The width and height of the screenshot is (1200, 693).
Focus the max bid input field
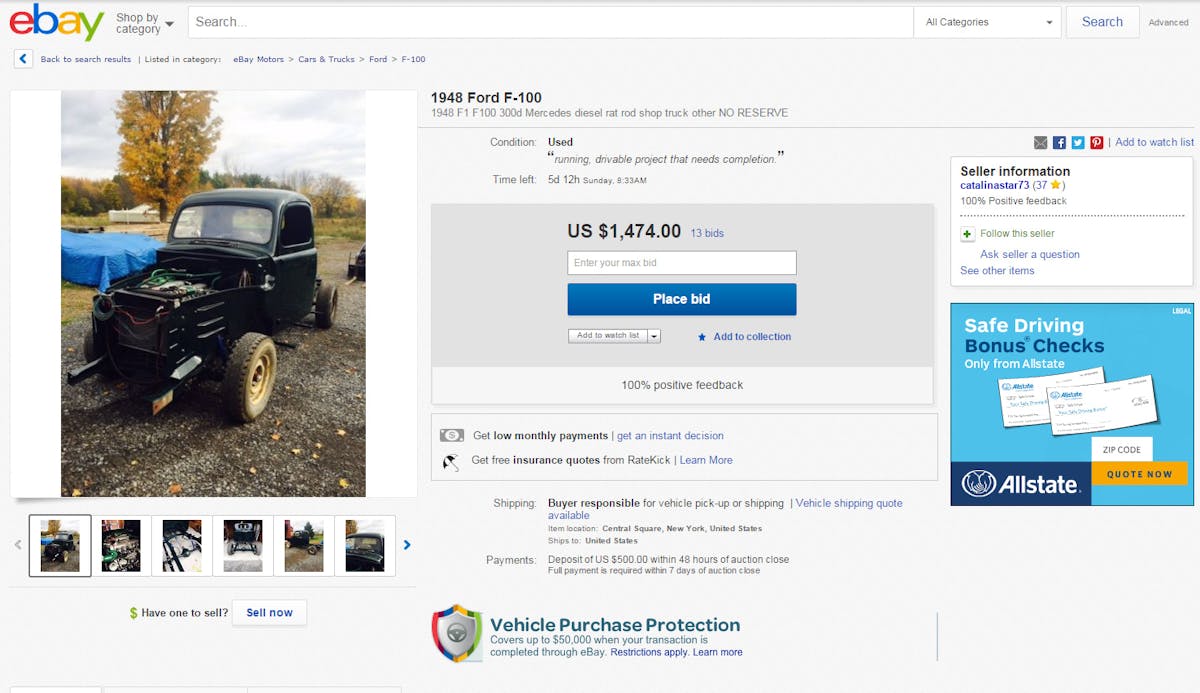coord(681,263)
